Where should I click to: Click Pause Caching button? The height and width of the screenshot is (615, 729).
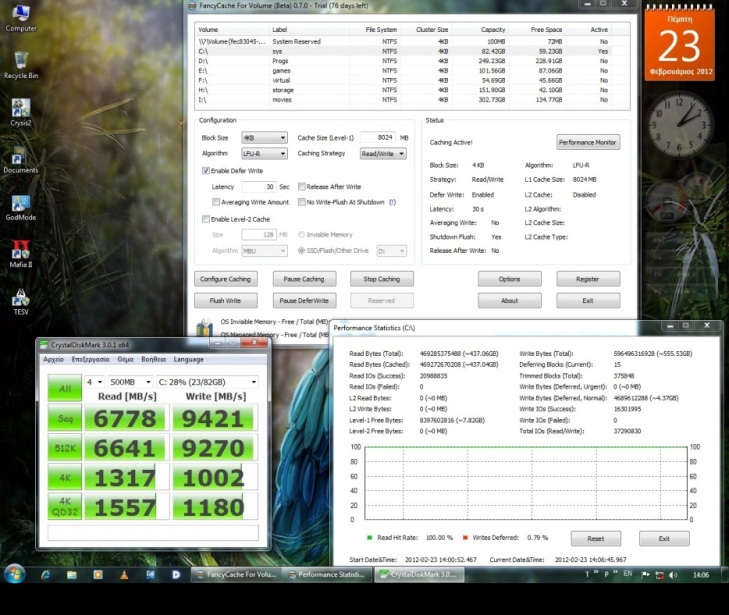click(304, 279)
